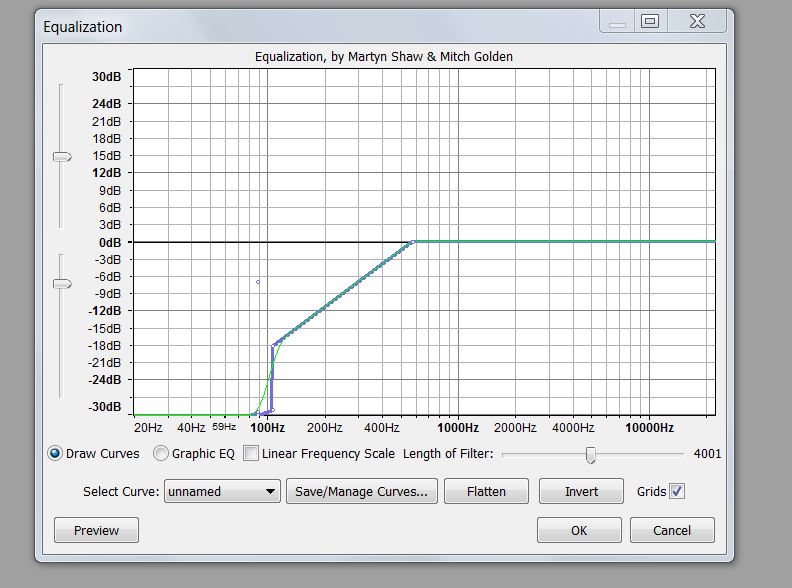Open the Select Curve dropdown
792x588 pixels.
[x=222, y=491]
